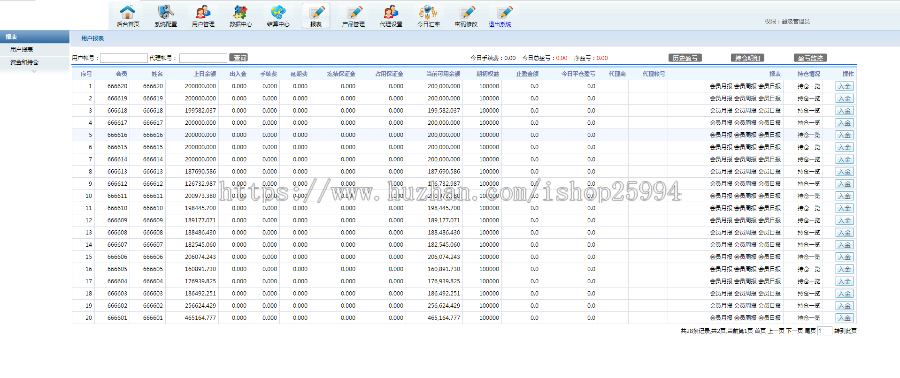The height and width of the screenshot is (378, 900).
Task: Click rightmost gray button above table
Action: [810, 58]
